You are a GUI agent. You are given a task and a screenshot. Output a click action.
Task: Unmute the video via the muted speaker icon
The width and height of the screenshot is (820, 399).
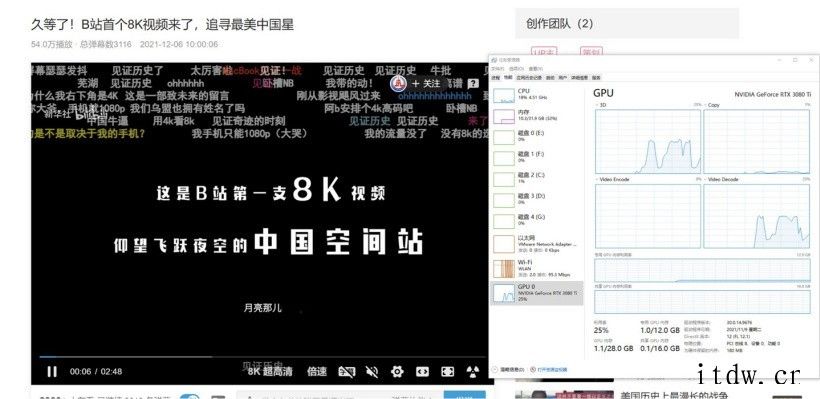372,371
